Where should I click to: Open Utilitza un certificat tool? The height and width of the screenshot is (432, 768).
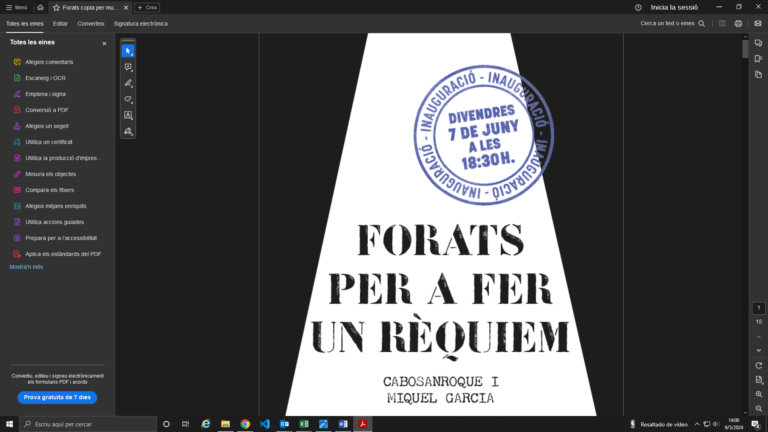click(x=48, y=142)
